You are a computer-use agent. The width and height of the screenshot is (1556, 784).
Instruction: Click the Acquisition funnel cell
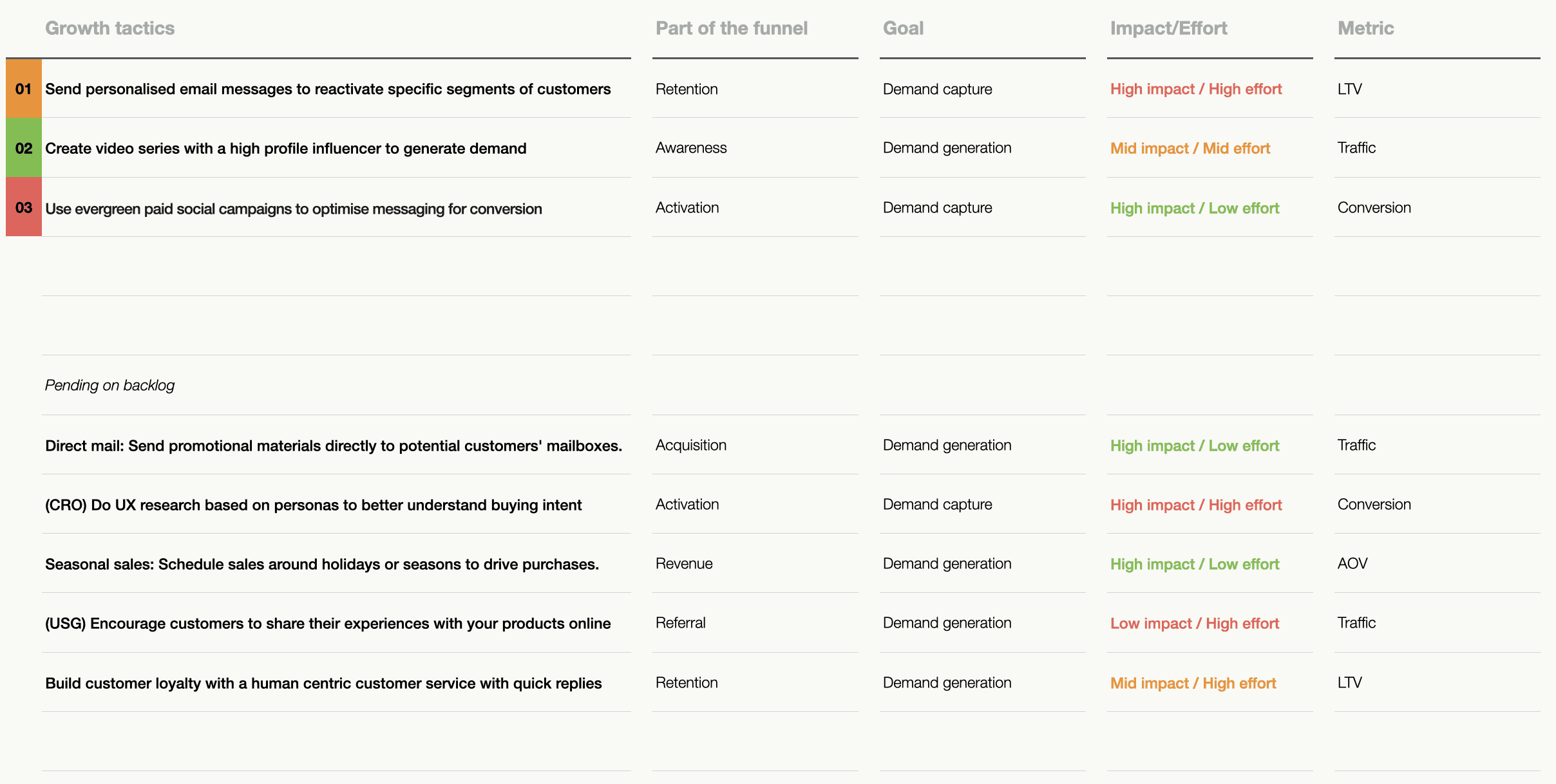click(x=690, y=445)
